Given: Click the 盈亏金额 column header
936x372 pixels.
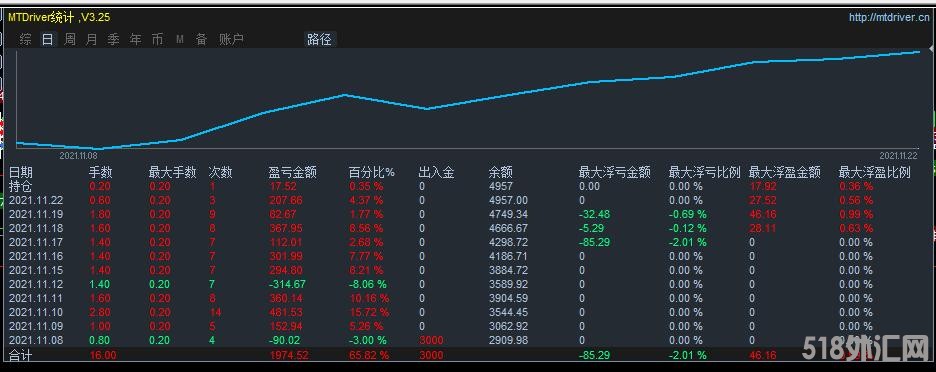Looking at the screenshot, I should 292,173.
